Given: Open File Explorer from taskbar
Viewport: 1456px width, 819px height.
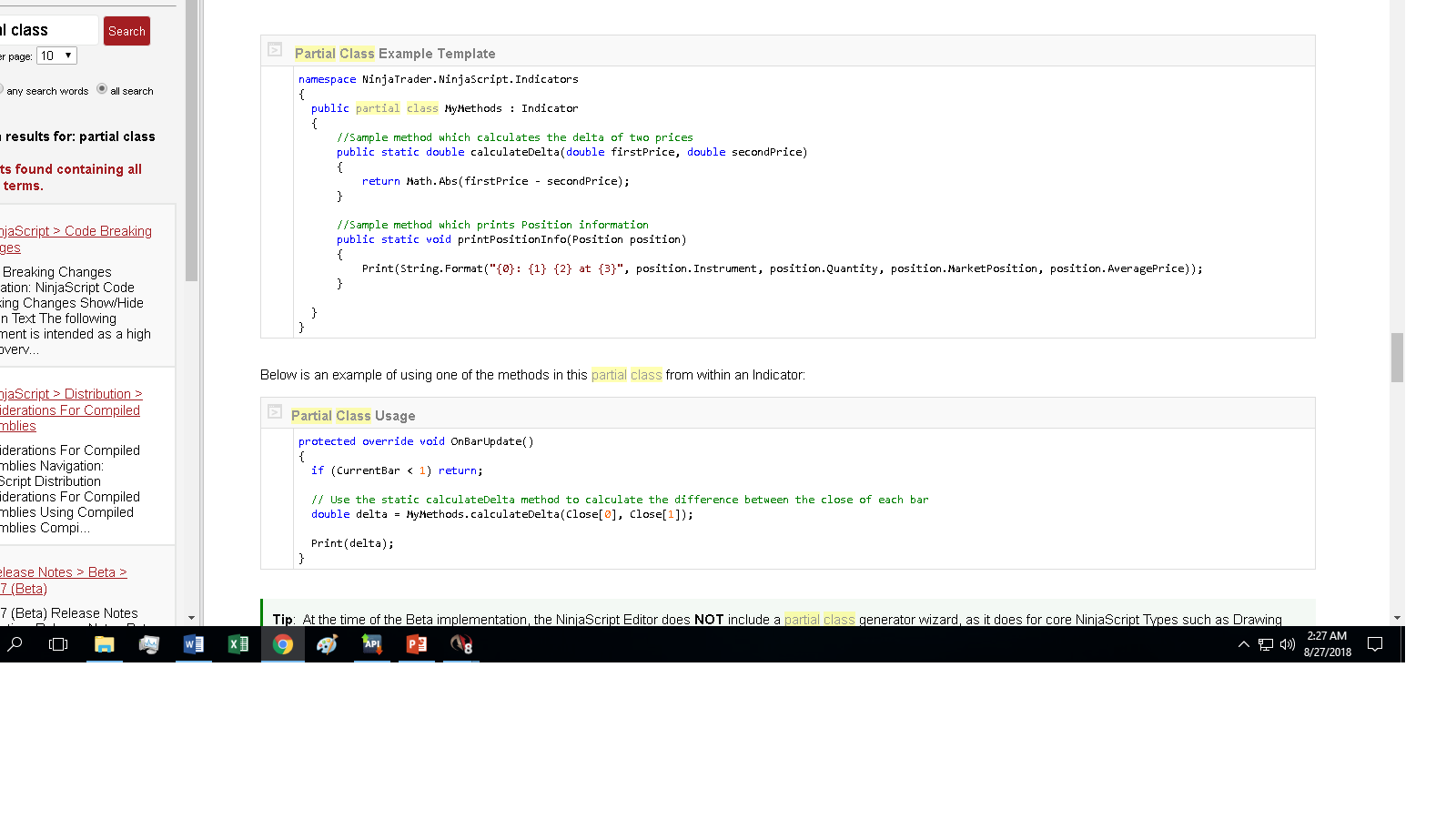Looking at the screenshot, I should coord(105,644).
